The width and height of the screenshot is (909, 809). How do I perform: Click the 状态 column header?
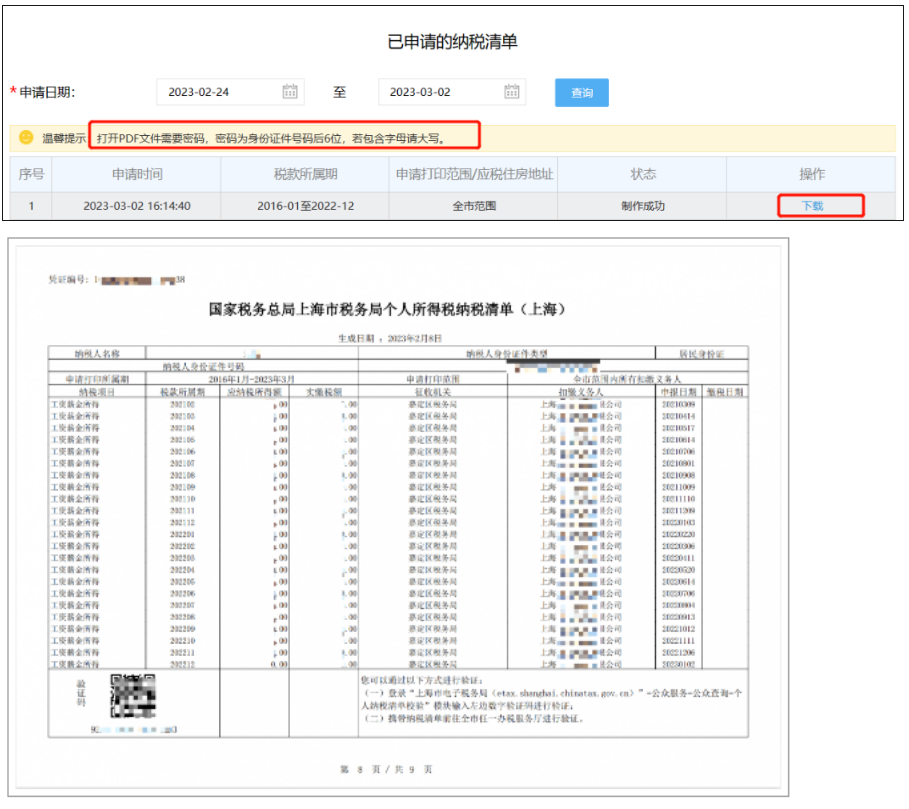point(643,174)
